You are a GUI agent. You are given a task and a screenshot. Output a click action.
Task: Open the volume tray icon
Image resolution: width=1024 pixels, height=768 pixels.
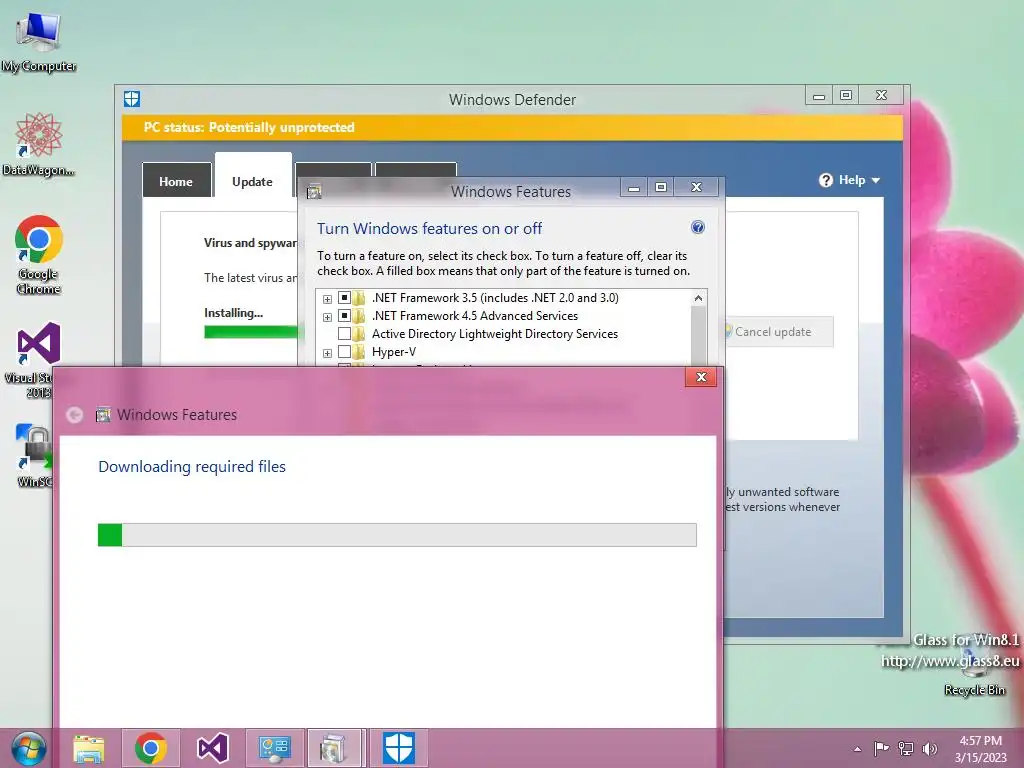[929, 748]
